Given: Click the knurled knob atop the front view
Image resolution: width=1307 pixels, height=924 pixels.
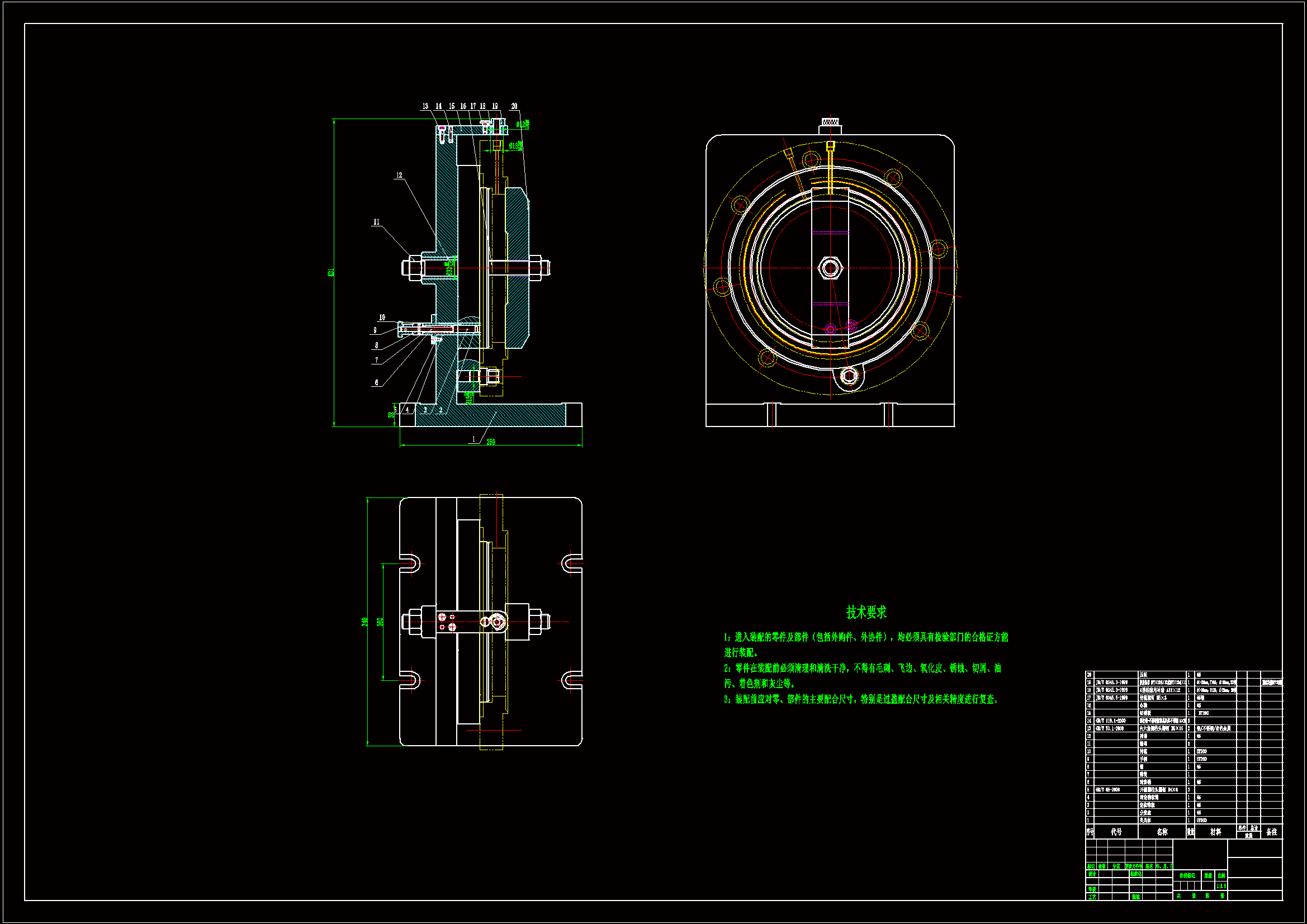Looking at the screenshot, I should [830, 122].
